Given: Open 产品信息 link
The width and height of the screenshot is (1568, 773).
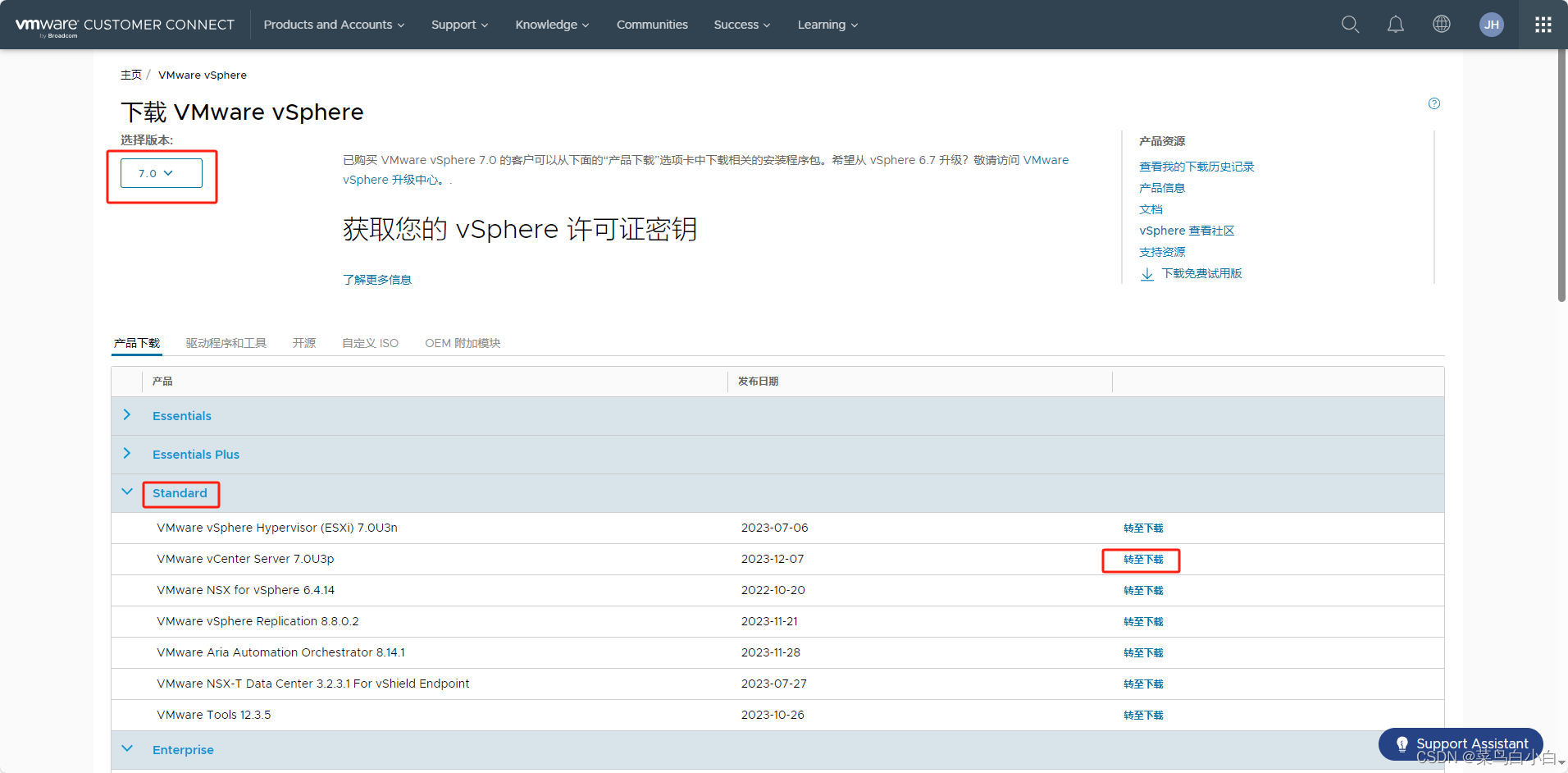Looking at the screenshot, I should [1162, 188].
